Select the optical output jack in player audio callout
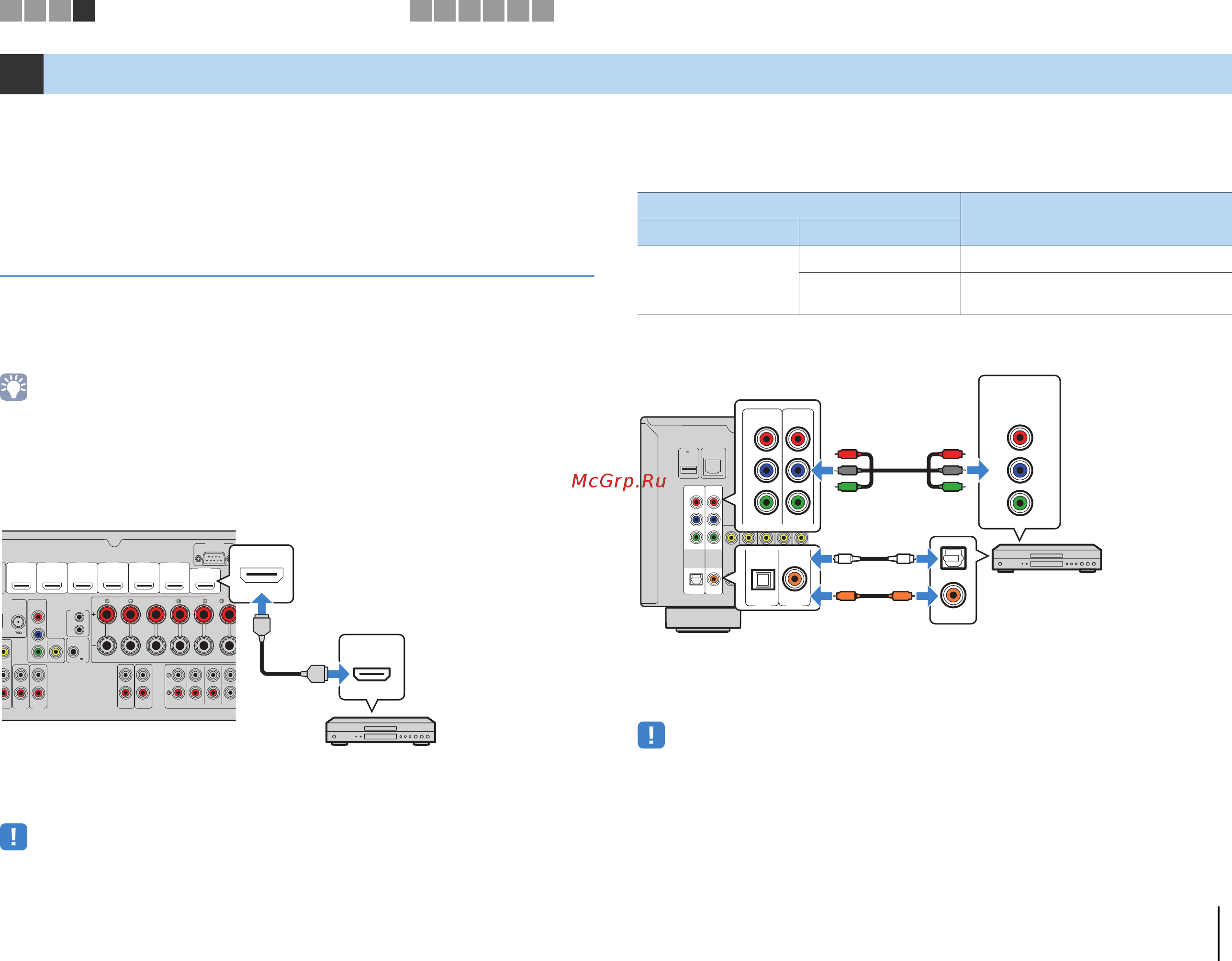This screenshot has height=961, width=1232. pos(953,558)
